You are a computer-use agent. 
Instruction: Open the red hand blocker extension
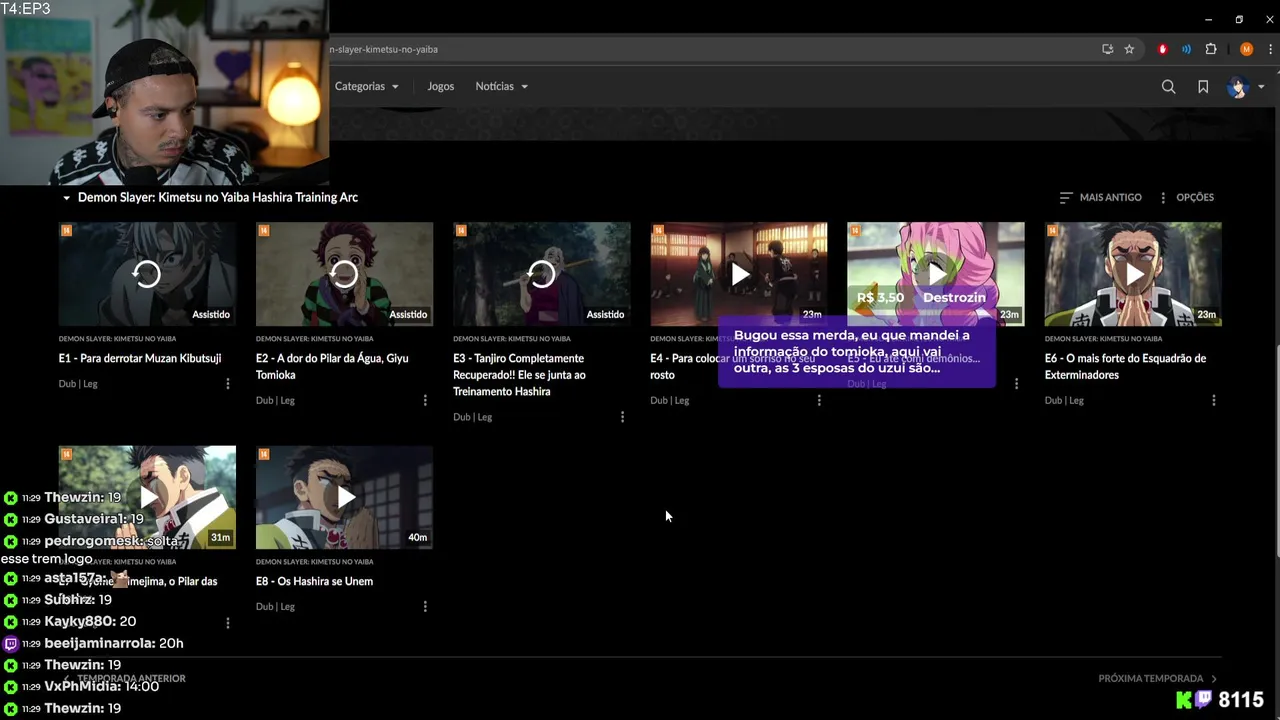pos(1162,49)
